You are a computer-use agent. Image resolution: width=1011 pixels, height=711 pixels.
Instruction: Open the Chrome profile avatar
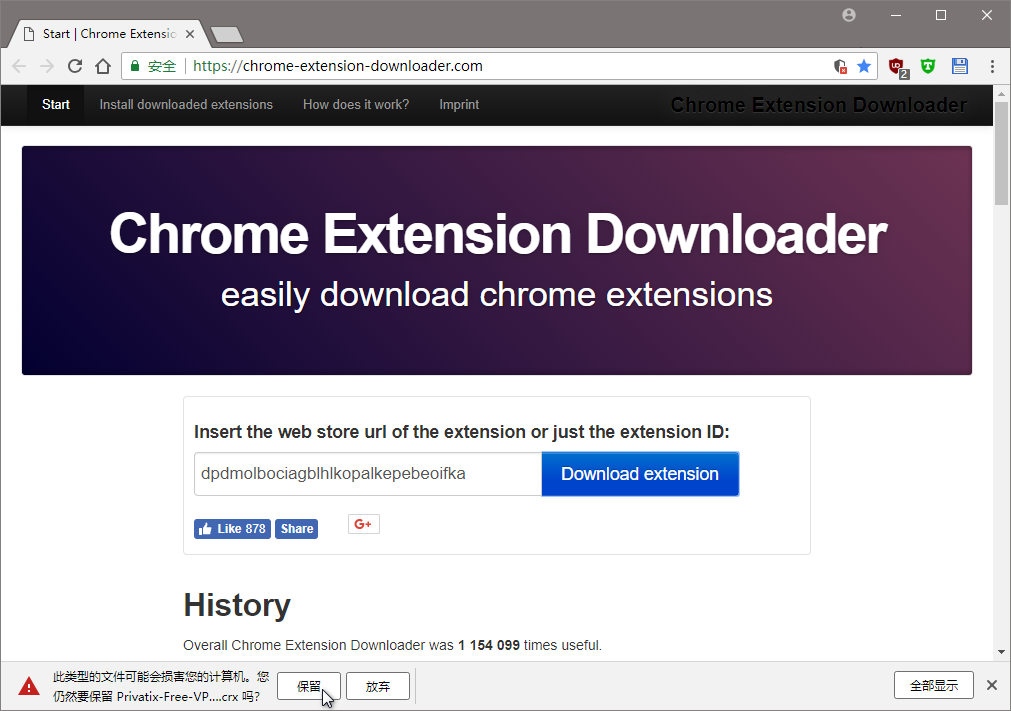point(849,15)
